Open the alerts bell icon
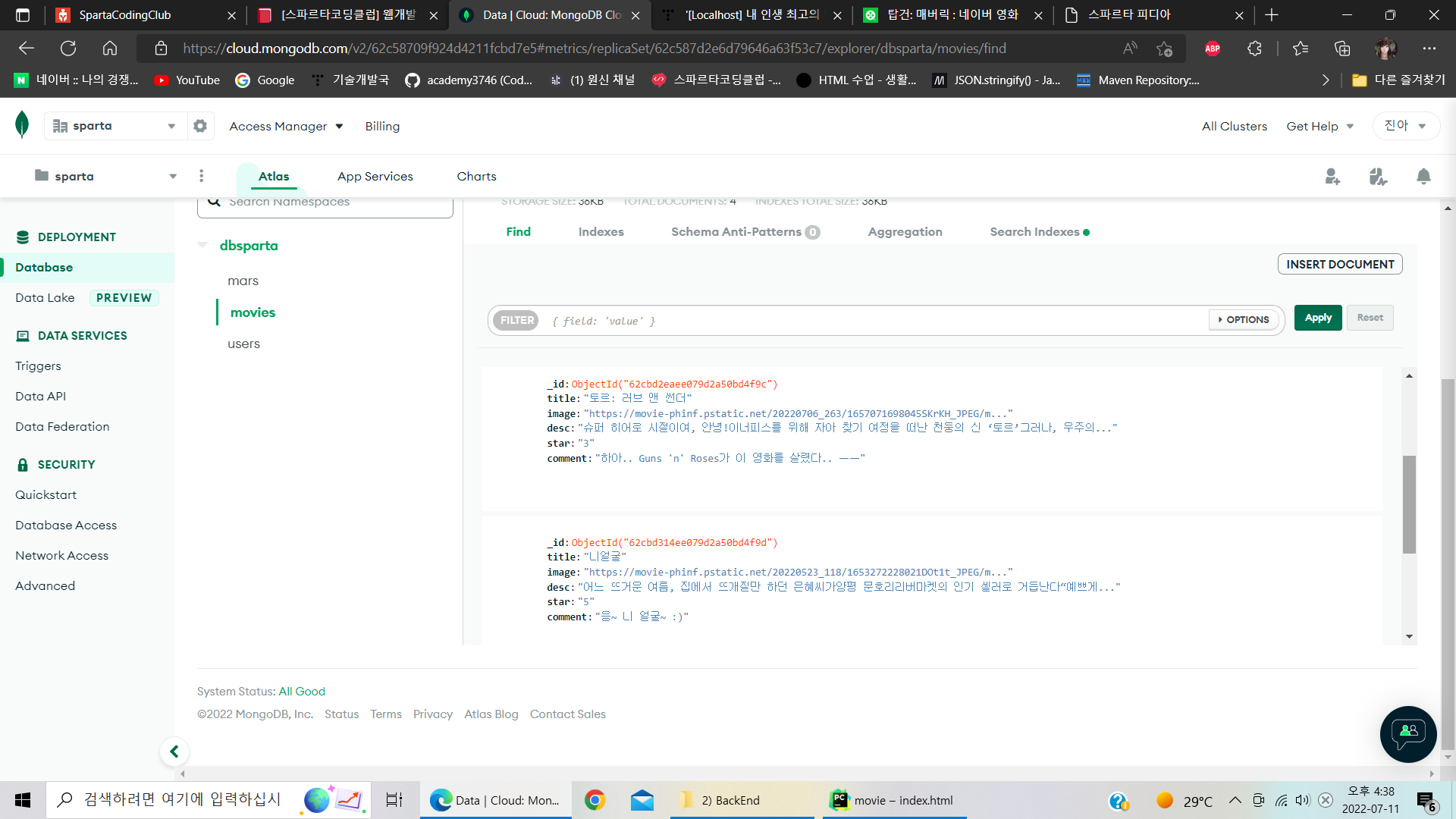This screenshot has width=1456, height=819. click(1423, 177)
